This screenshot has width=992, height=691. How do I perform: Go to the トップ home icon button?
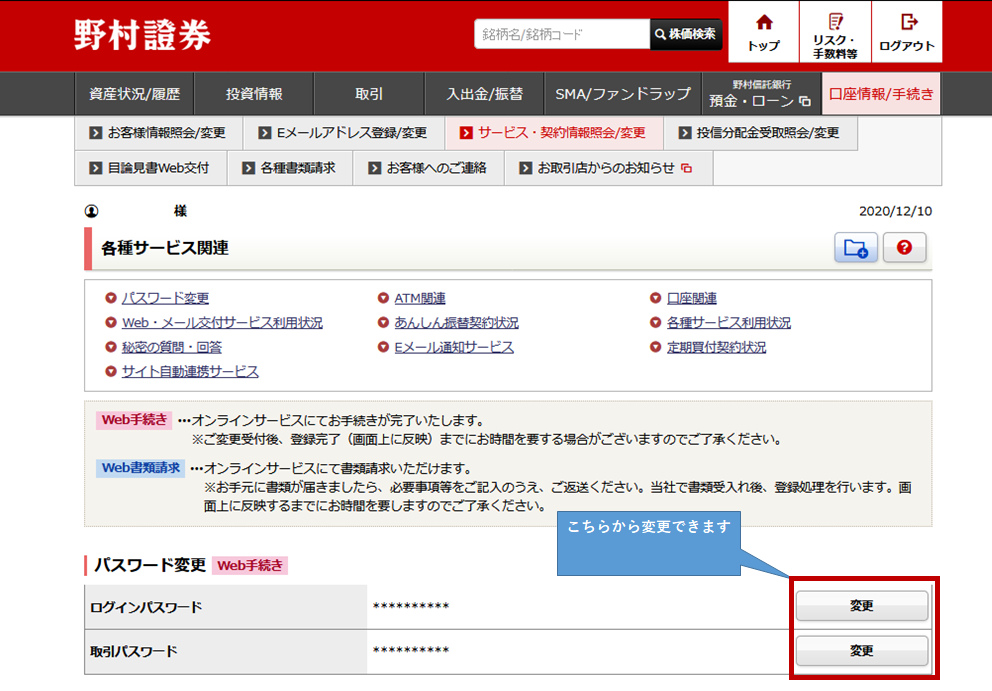point(764,32)
